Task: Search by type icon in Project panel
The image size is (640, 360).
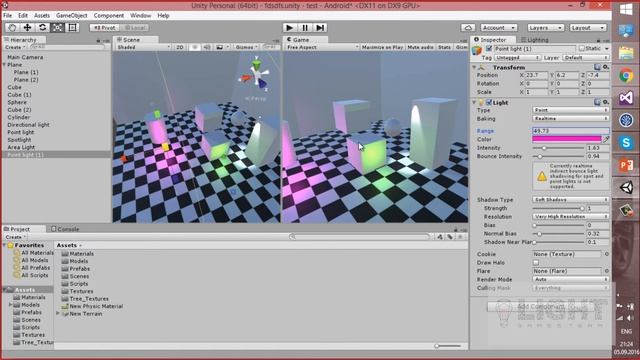Action: [x=440, y=237]
